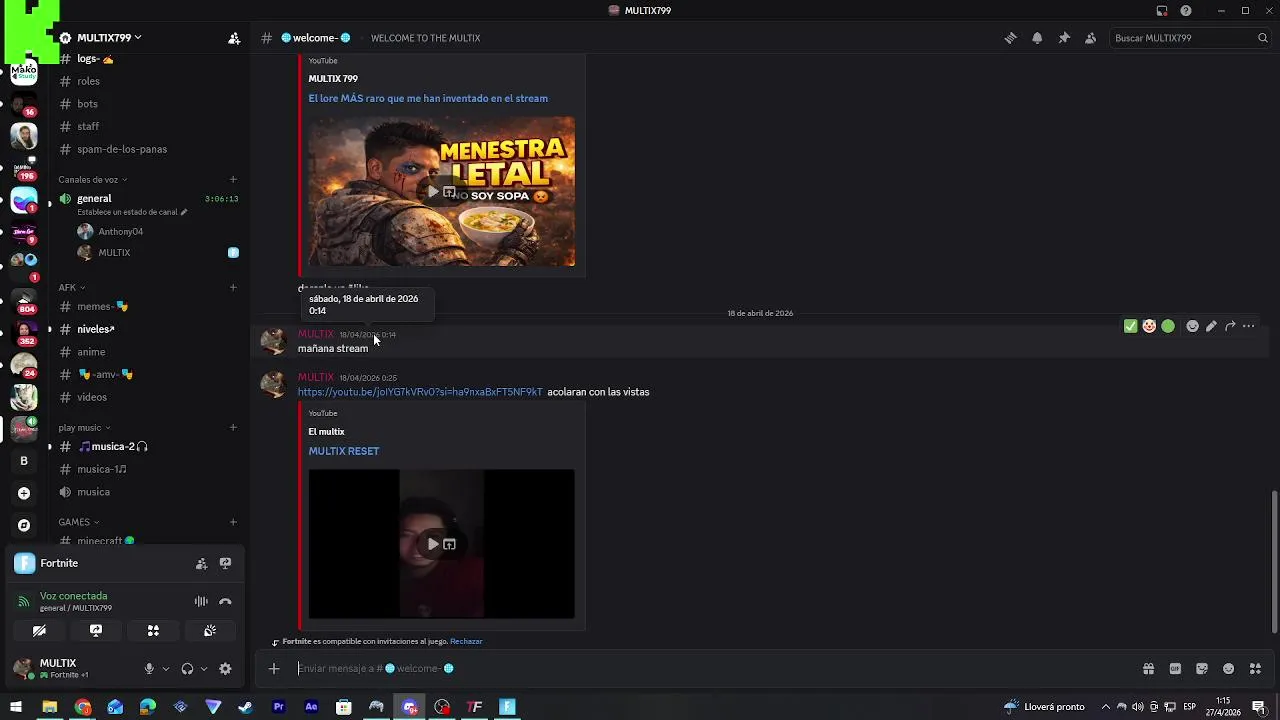Collapse the Canales de voz category
This screenshot has height=720, width=1280.
pos(92,180)
